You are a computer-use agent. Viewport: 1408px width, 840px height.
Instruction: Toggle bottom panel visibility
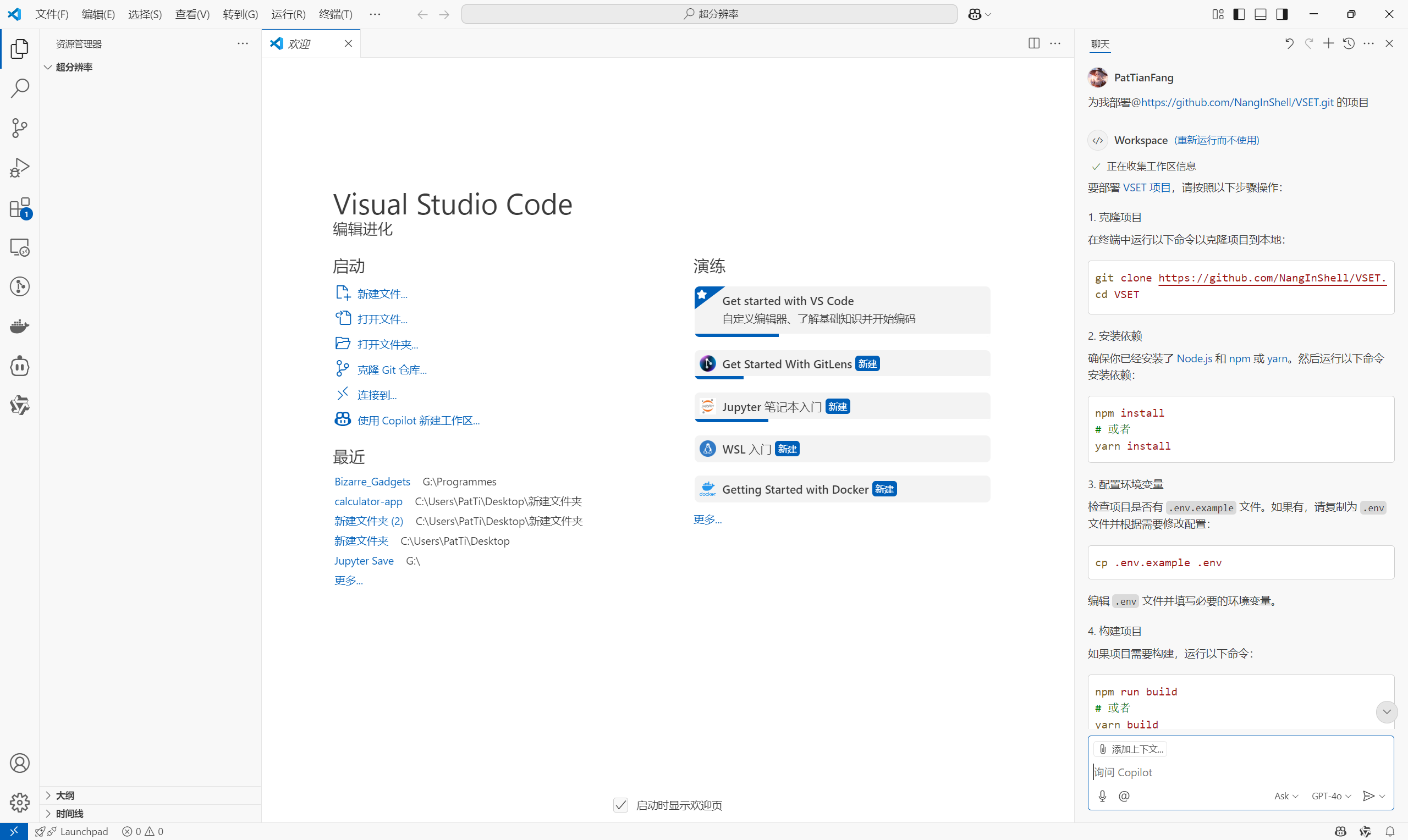pyautogui.click(x=1260, y=14)
